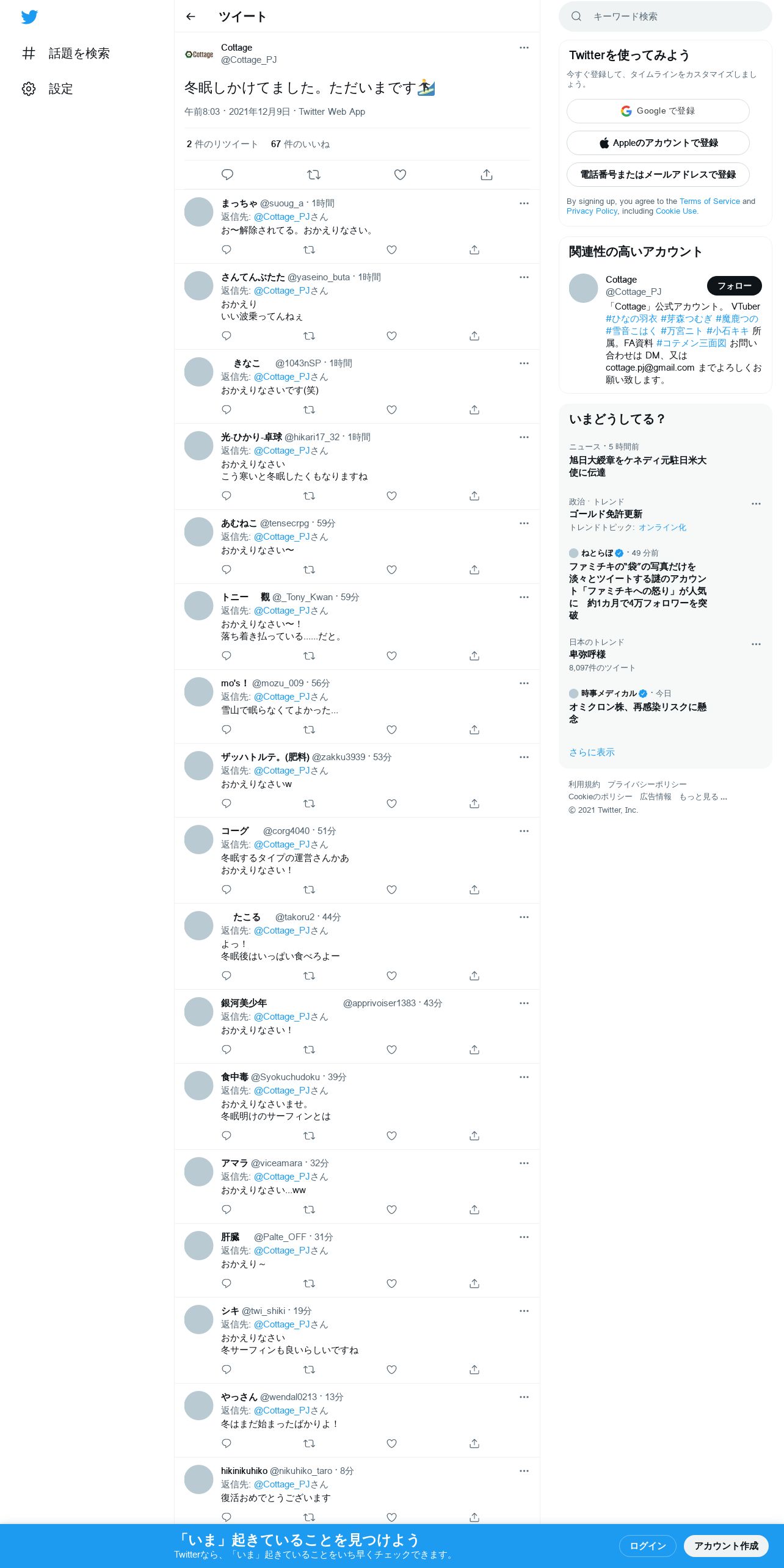This screenshot has height=1568, width=784.
Task: Click the ログイン button in the bottom banner
Action: click(647, 1546)
